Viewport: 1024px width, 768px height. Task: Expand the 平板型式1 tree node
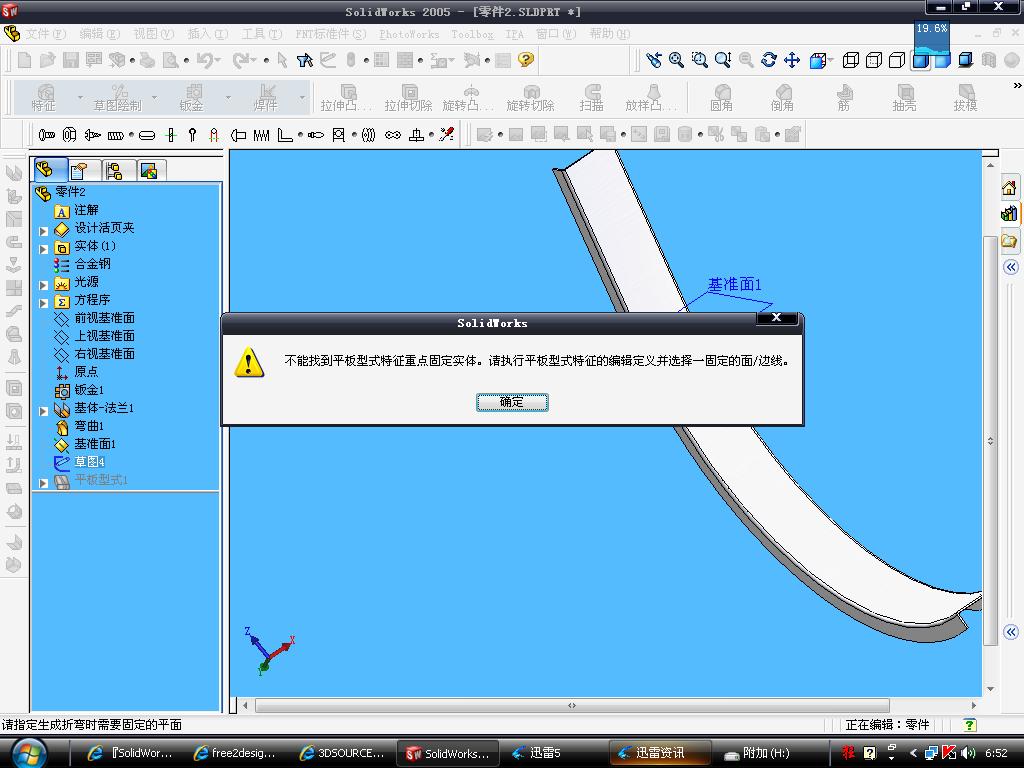point(43,483)
